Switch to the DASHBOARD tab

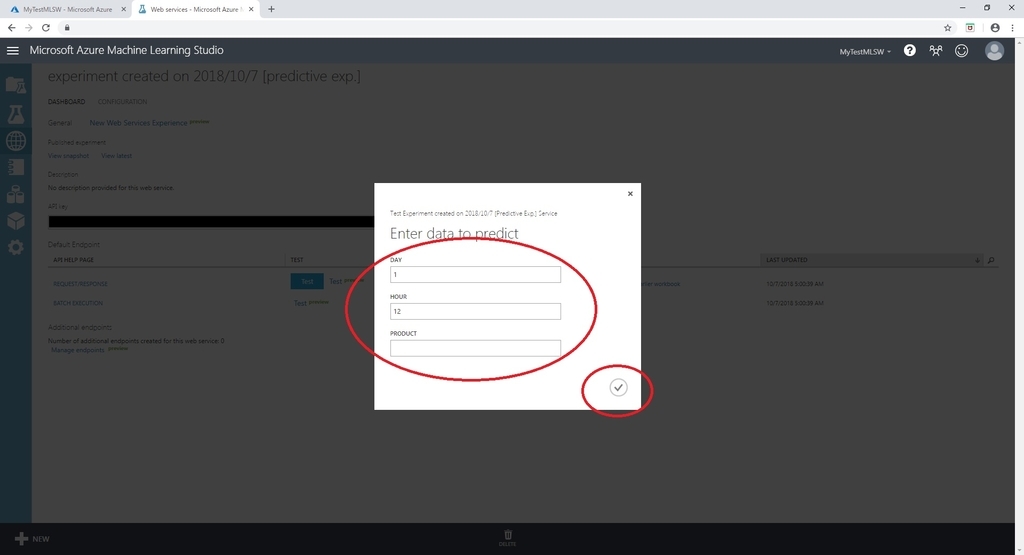[x=67, y=102]
